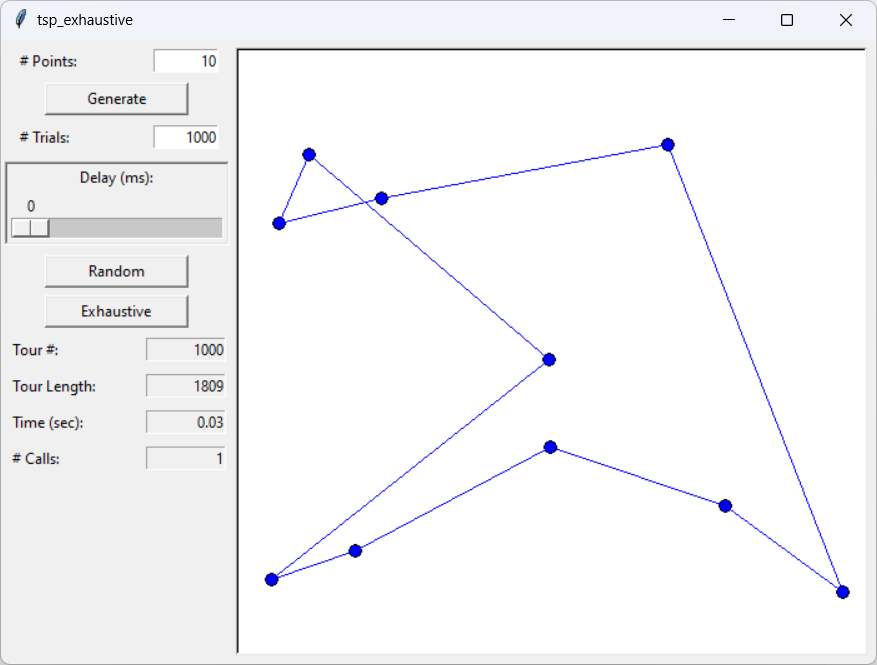This screenshot has width=877, height=665.
Task: Maximize the tsp_exhaustive window
Action: [x=787, y=20]
